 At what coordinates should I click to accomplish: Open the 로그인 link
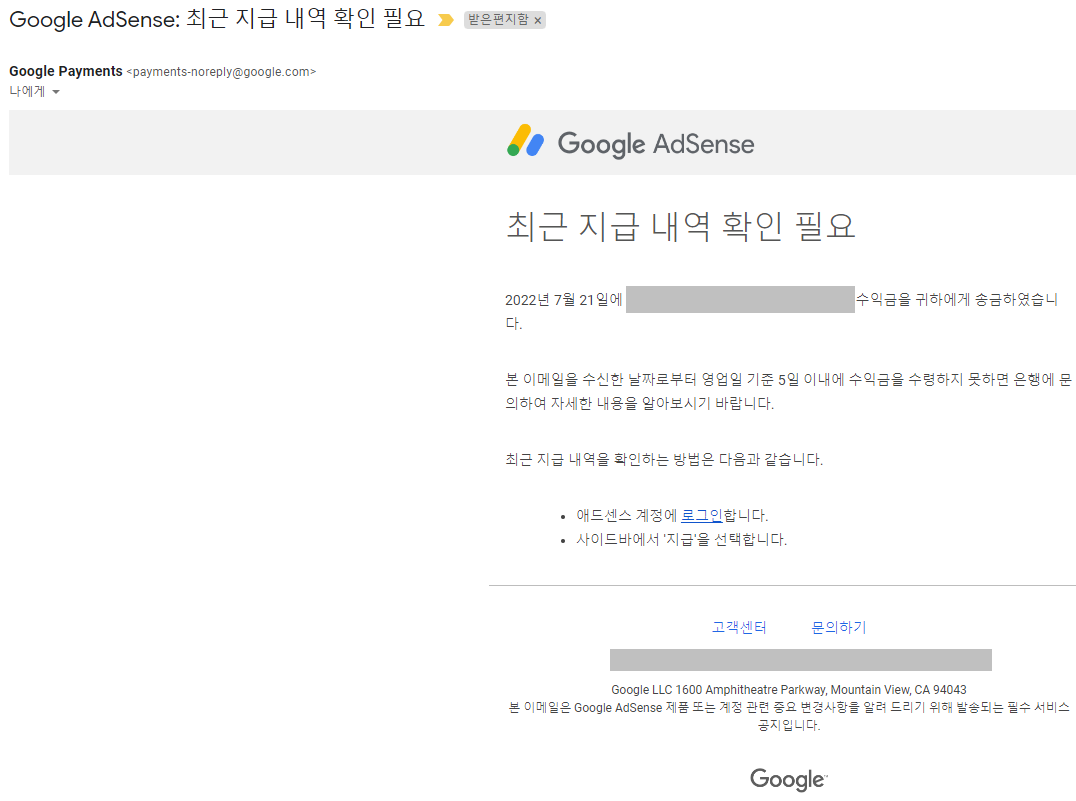pos(701,515)
